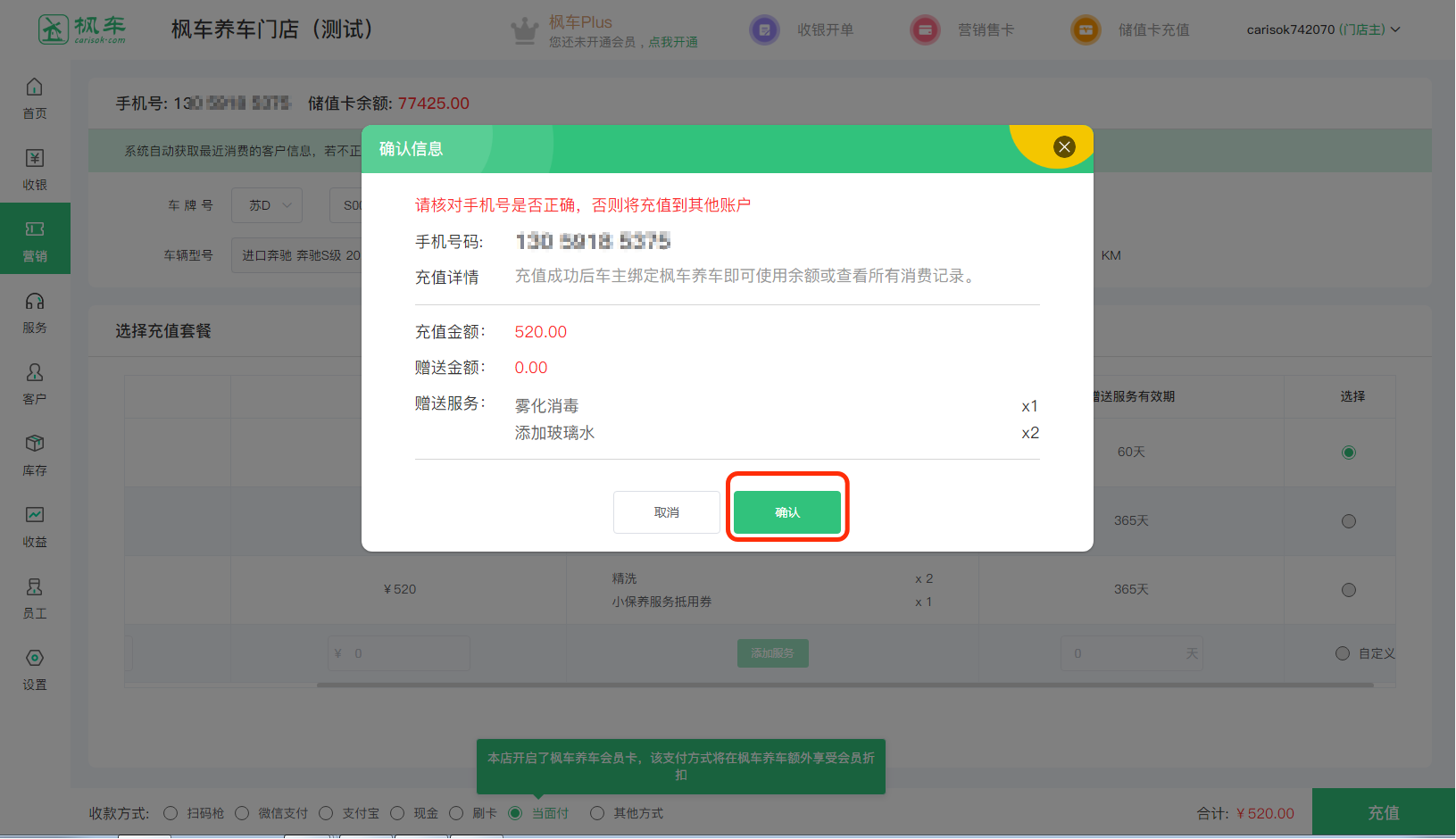Close the 确认信息 dialog with X
This screenshot has height=839, width=1456.
[1064, 147]
